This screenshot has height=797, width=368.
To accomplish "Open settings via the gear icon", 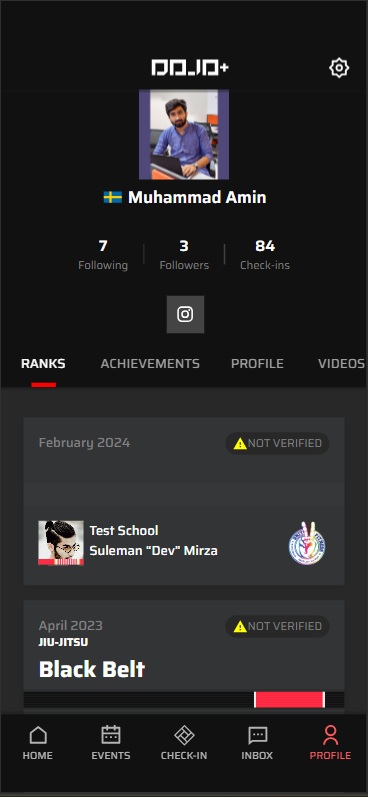I will point(339,68).
